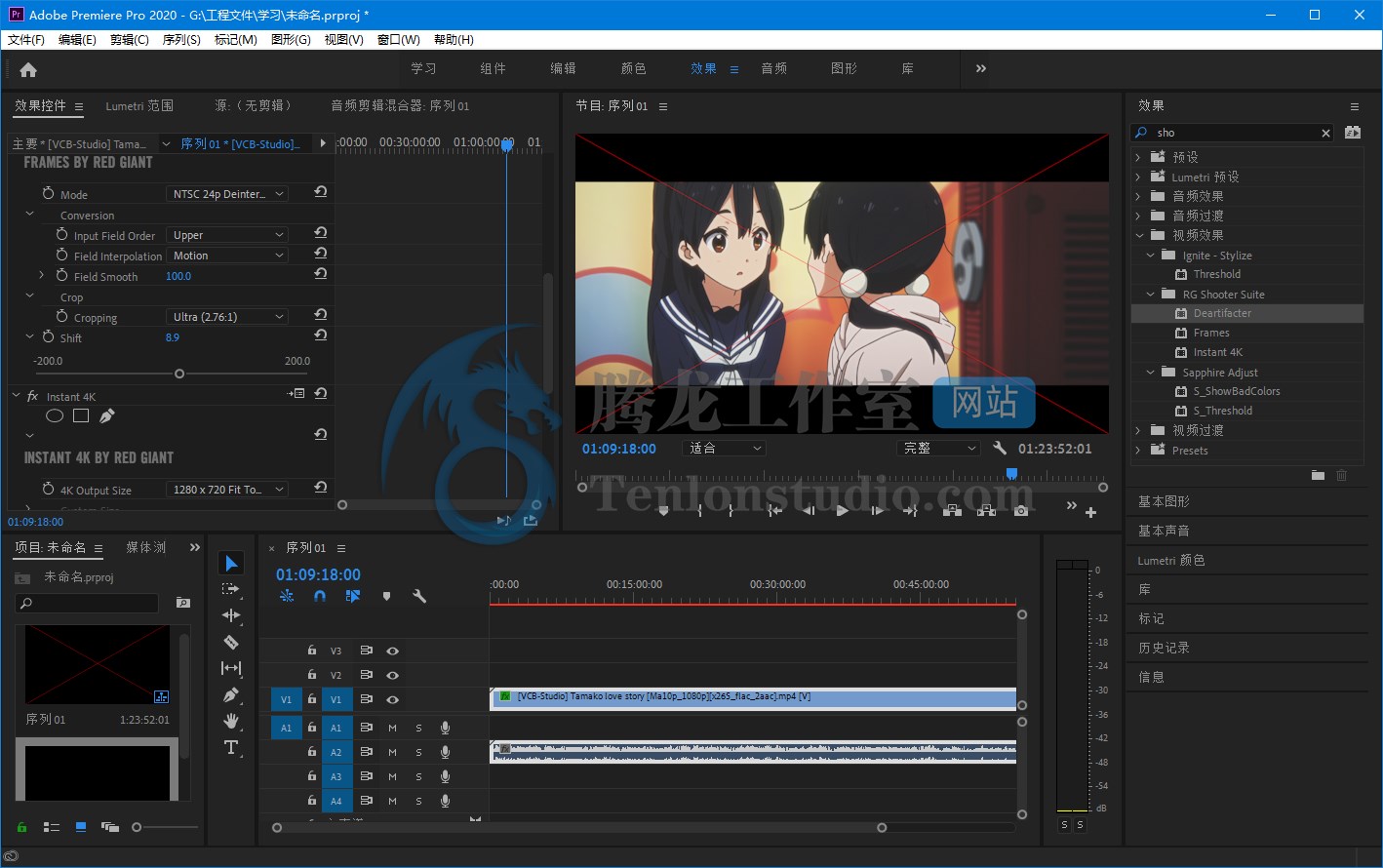Draw free bezier mask for Instant 4K

click(x=107, y=416)
